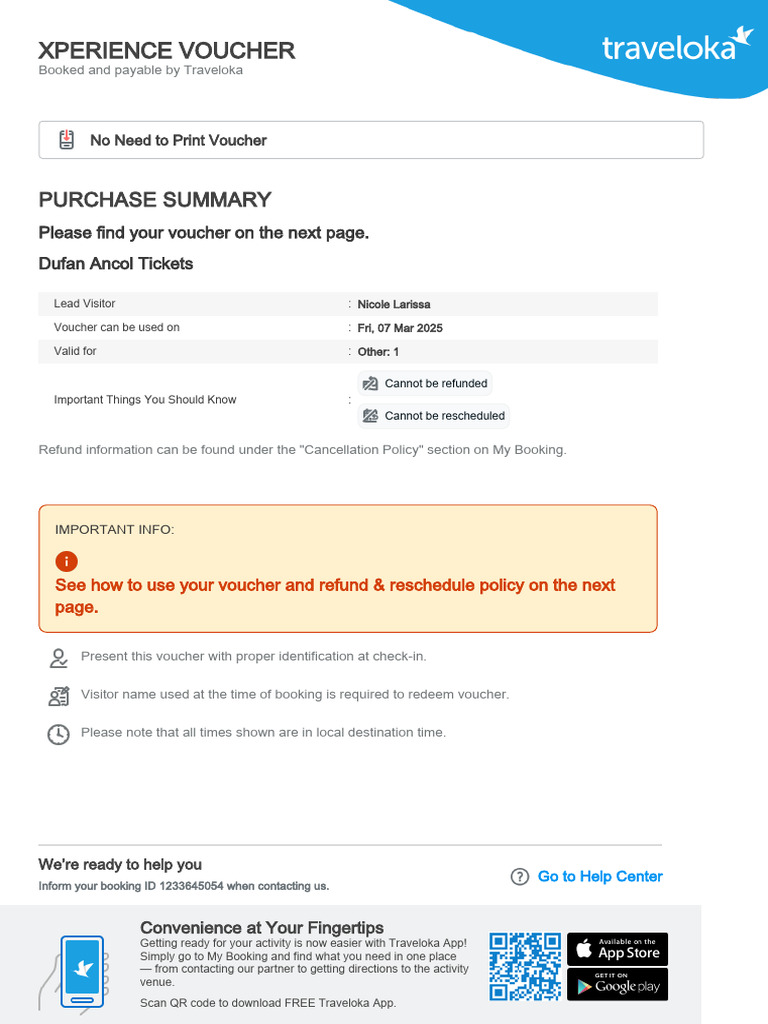Image resolution: width=768 pixels, height=1024 pixels.
Task: Click the QR code to download app
Action: [x=525, y=966]
